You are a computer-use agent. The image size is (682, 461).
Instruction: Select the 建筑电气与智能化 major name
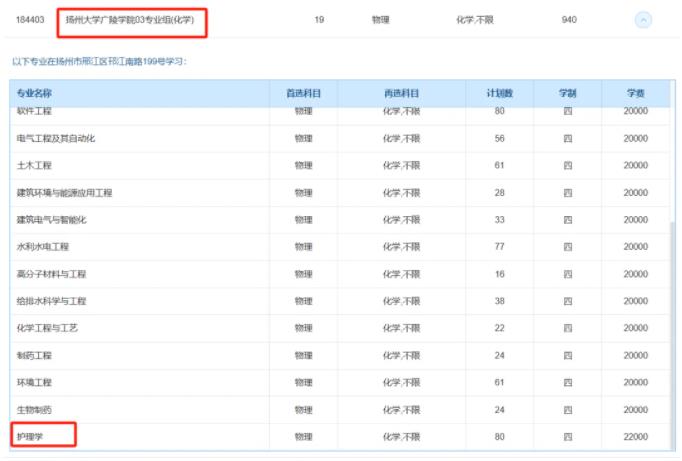coord(51,220)
